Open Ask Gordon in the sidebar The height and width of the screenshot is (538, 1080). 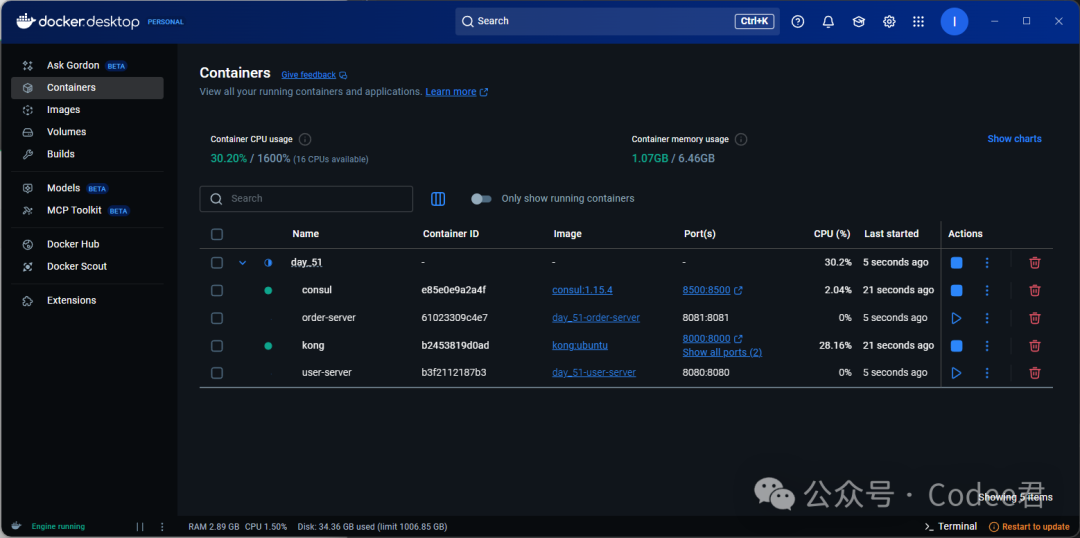[x=87, y=65]
